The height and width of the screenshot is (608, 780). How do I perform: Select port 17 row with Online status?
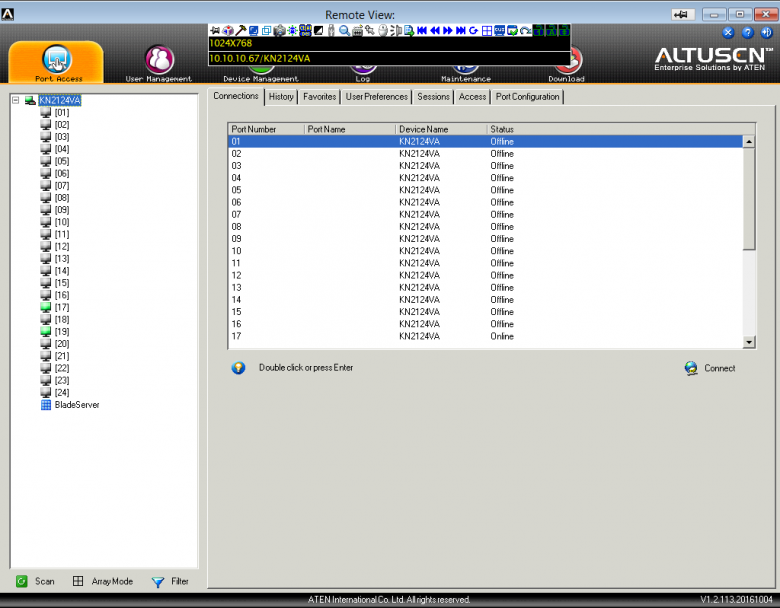click(x=486, y=336)
